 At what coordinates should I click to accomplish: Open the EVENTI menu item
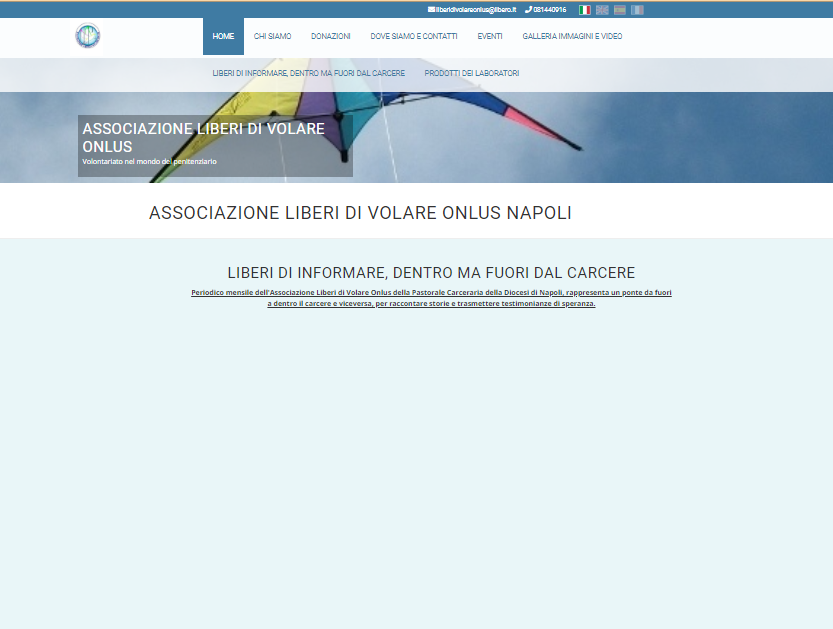pyautogui.click(x=490, y=36)
